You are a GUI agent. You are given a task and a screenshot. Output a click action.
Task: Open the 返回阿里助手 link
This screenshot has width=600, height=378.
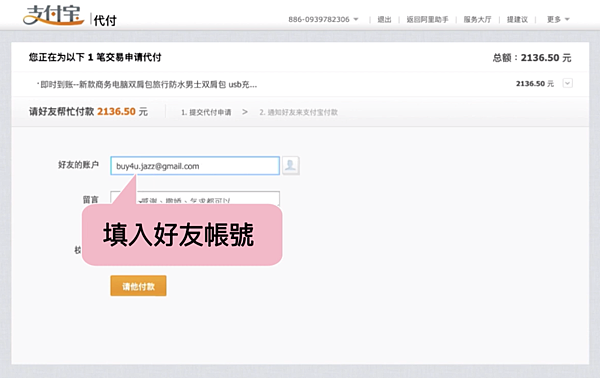click(x=427, y=19)
